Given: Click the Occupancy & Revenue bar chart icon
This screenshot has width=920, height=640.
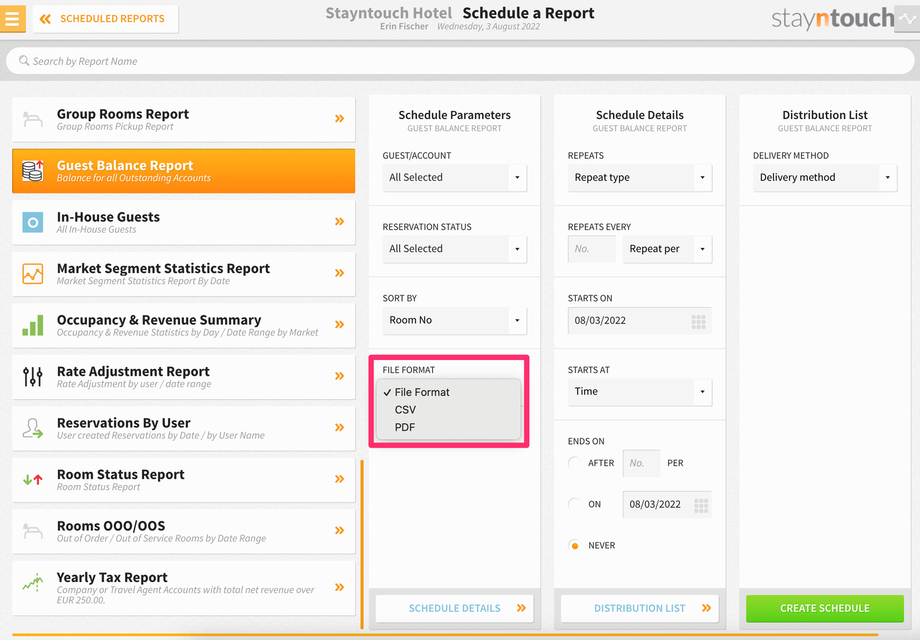Looking at the screenshot, I should pos(33,325).
